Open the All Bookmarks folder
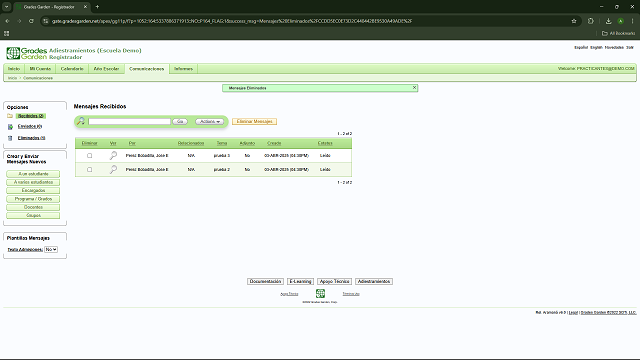This screenshot has width=640, height=360. tap(618, 33)
